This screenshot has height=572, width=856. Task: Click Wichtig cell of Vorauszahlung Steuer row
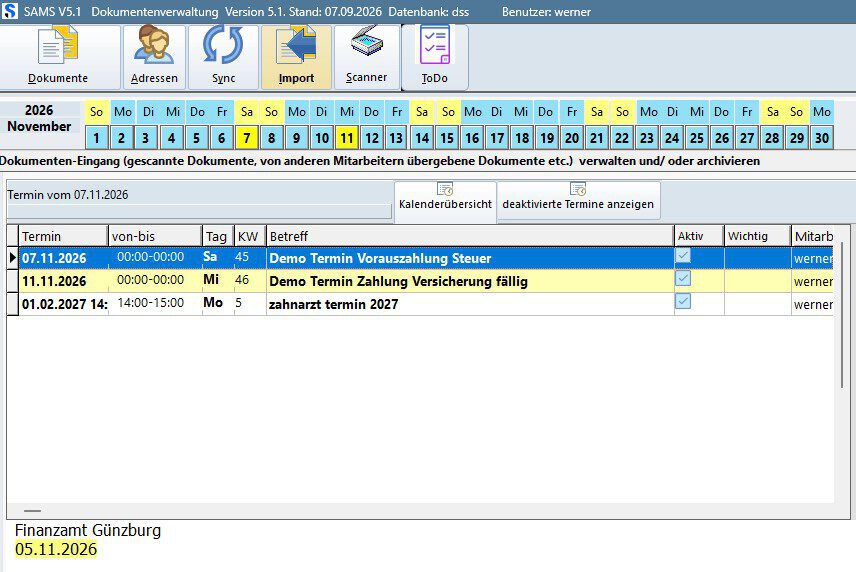tap(758, 258)
